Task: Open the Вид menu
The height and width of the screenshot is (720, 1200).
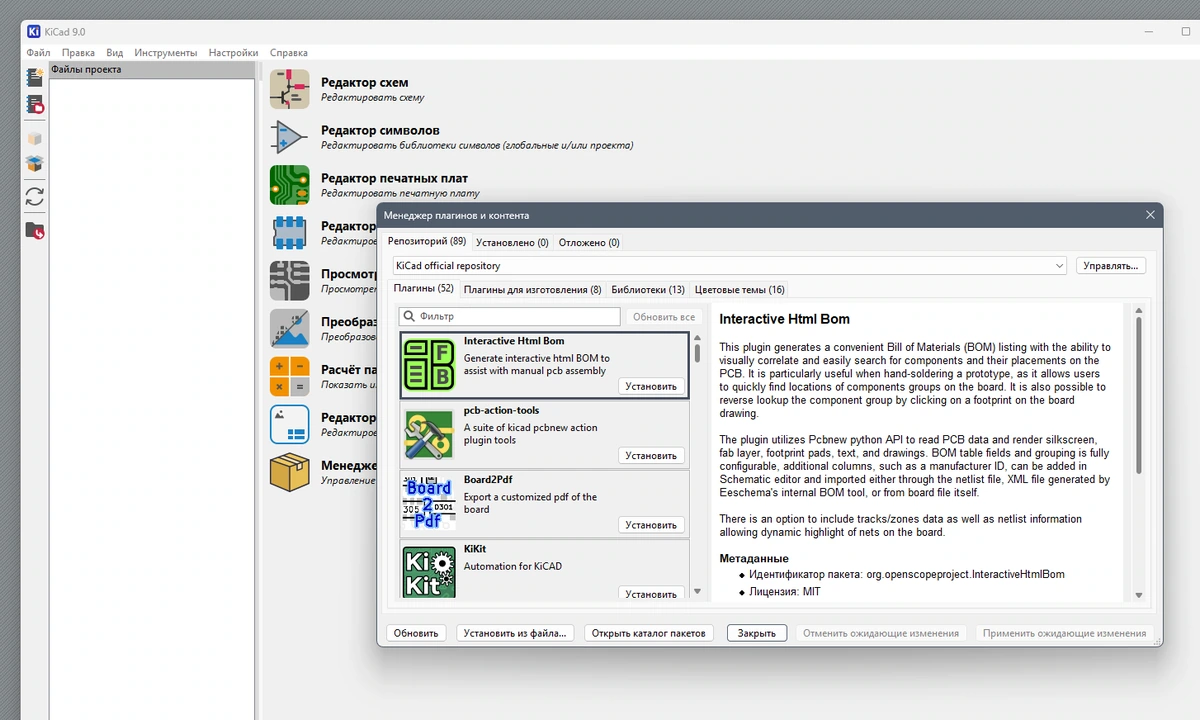Action: pyautogui.click(x=115, y=53)
